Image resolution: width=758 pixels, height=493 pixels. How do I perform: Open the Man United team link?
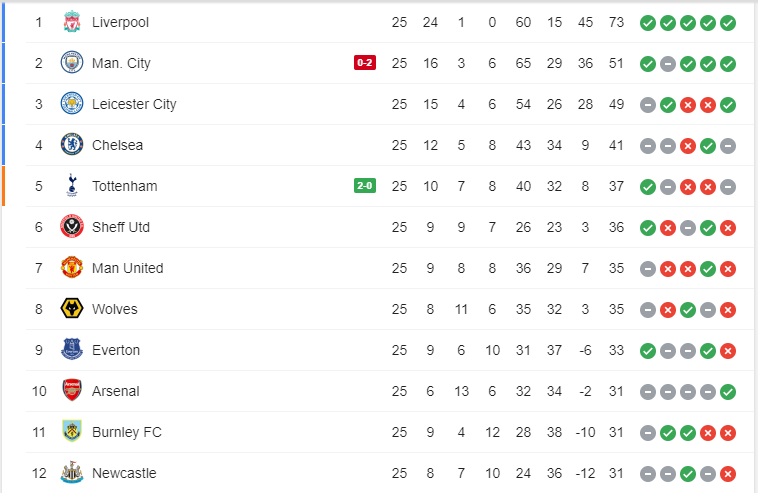pos(127,268)
